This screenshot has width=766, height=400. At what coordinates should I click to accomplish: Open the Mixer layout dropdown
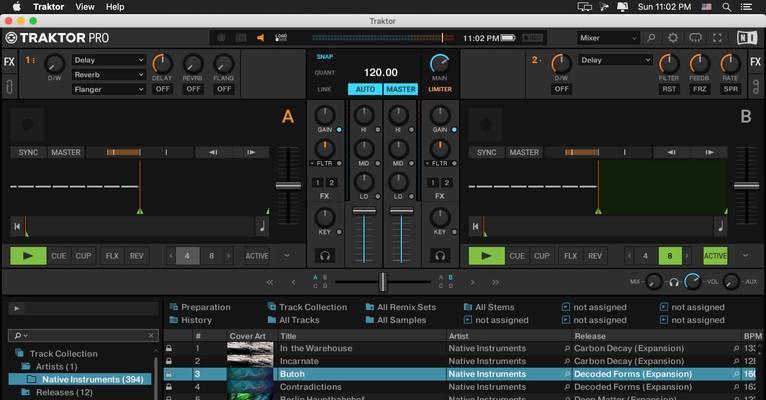[x=608, y=38]
